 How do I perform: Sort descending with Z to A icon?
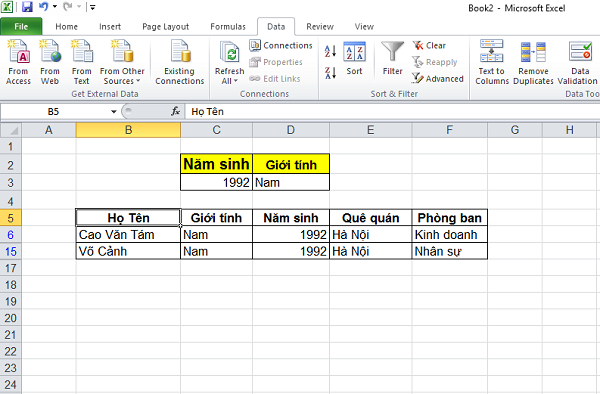pos(330,72)
